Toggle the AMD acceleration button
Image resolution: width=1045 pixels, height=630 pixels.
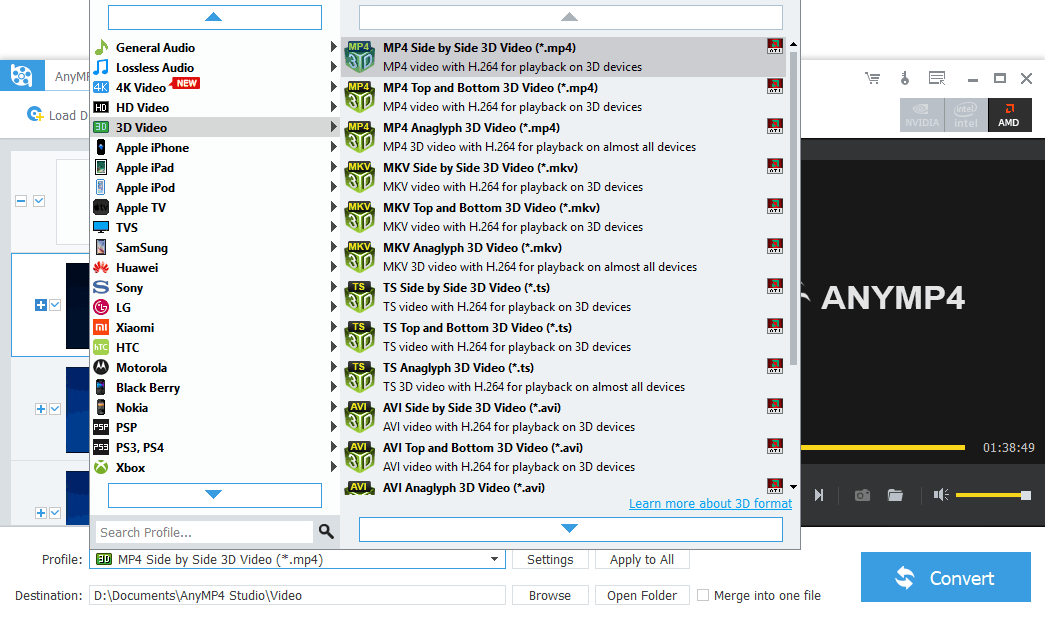1009,115
